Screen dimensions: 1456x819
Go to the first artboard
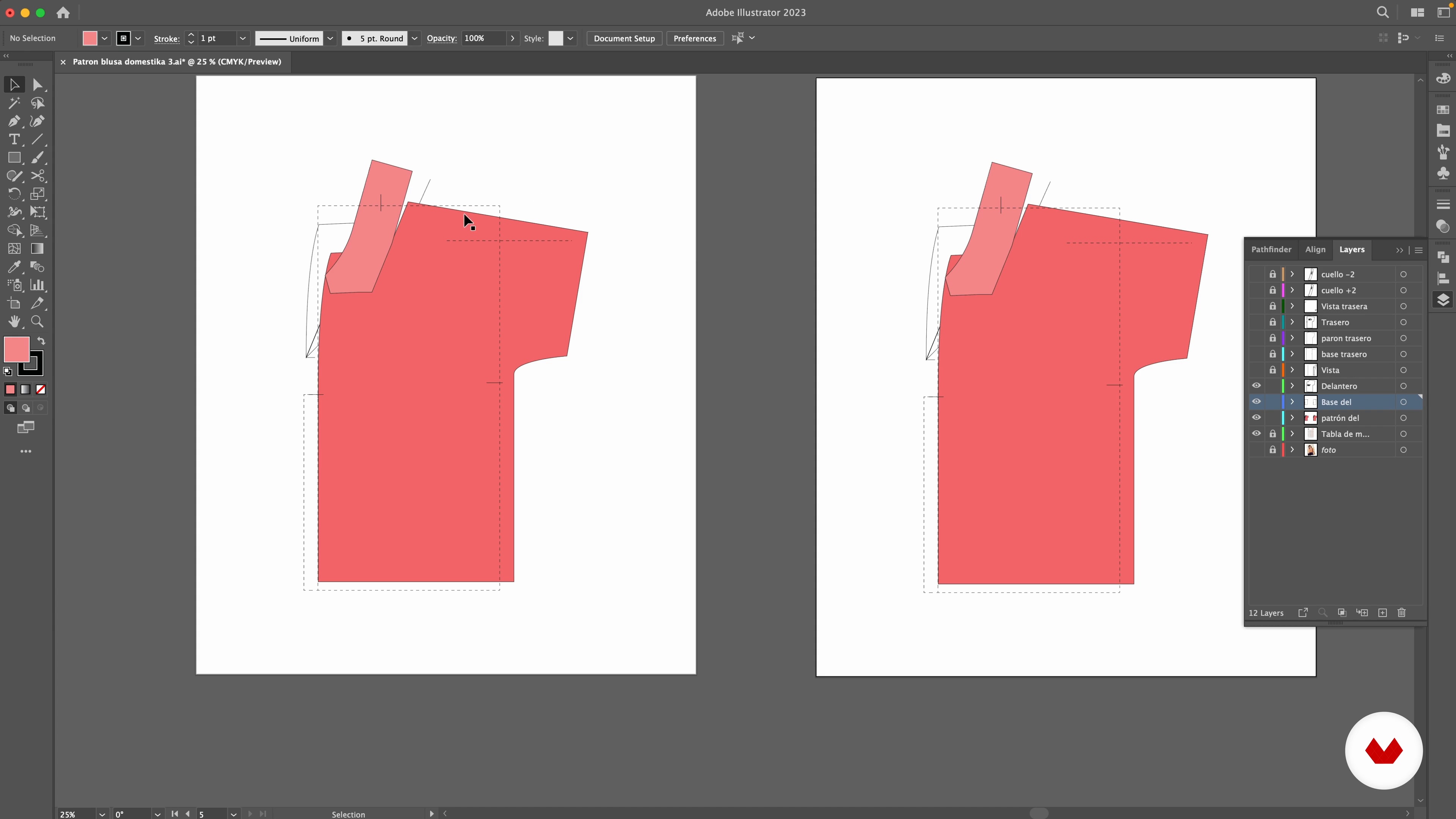pyautogui.click(x=175, y=814)
